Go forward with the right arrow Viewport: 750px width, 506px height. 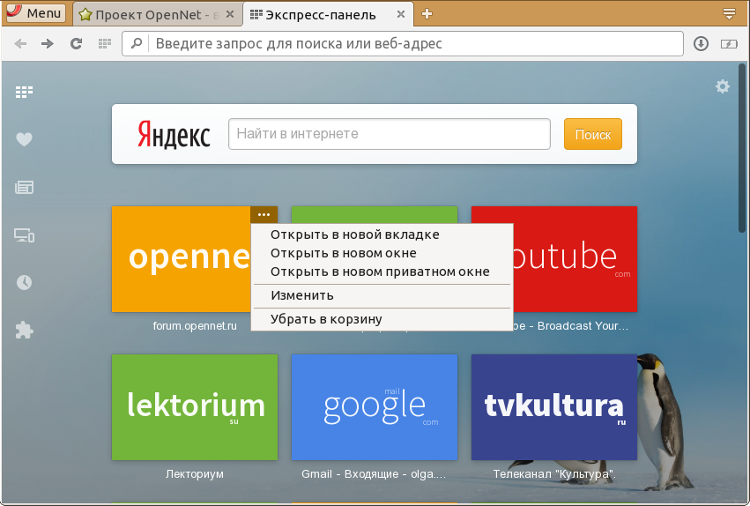[47, 44]
